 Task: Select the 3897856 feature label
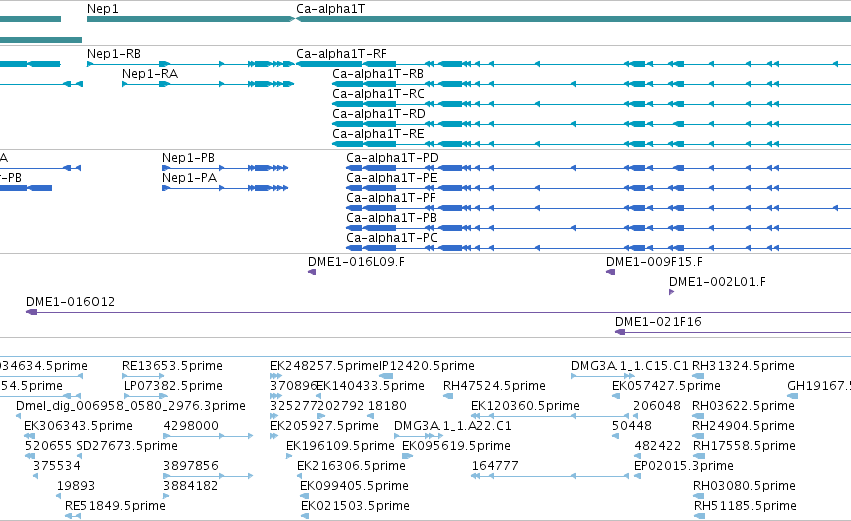coord(191,467)
